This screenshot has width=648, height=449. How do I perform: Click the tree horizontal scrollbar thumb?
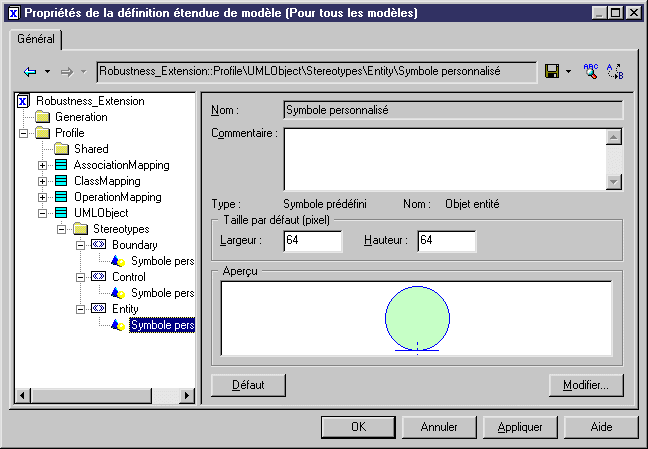tap(91, 396)
